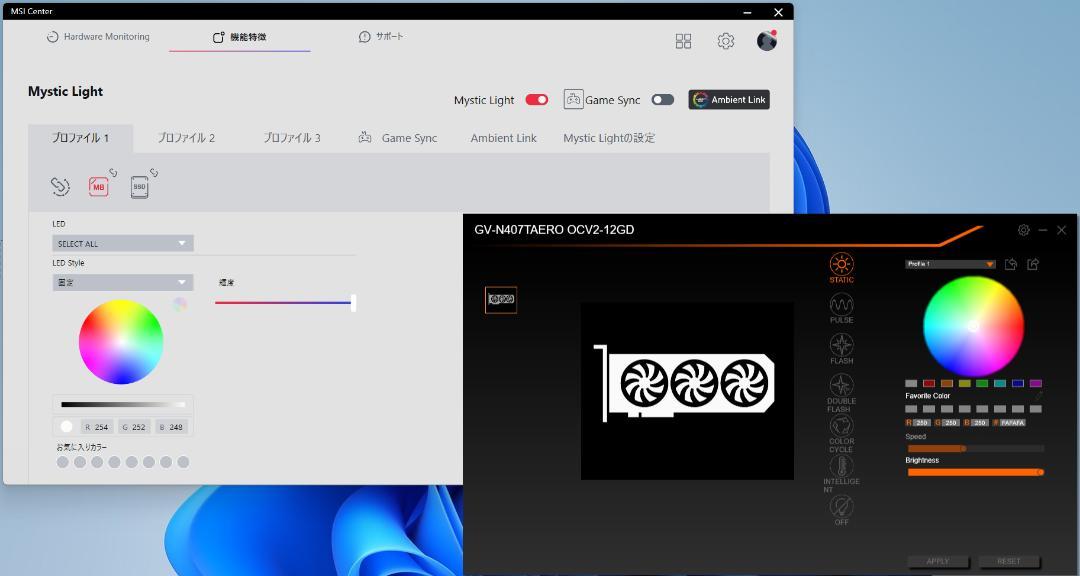Switch to プロファイル 2 tab
Image resolution: width=1080 pixels, height=576 pixels.
click(186, 138)
